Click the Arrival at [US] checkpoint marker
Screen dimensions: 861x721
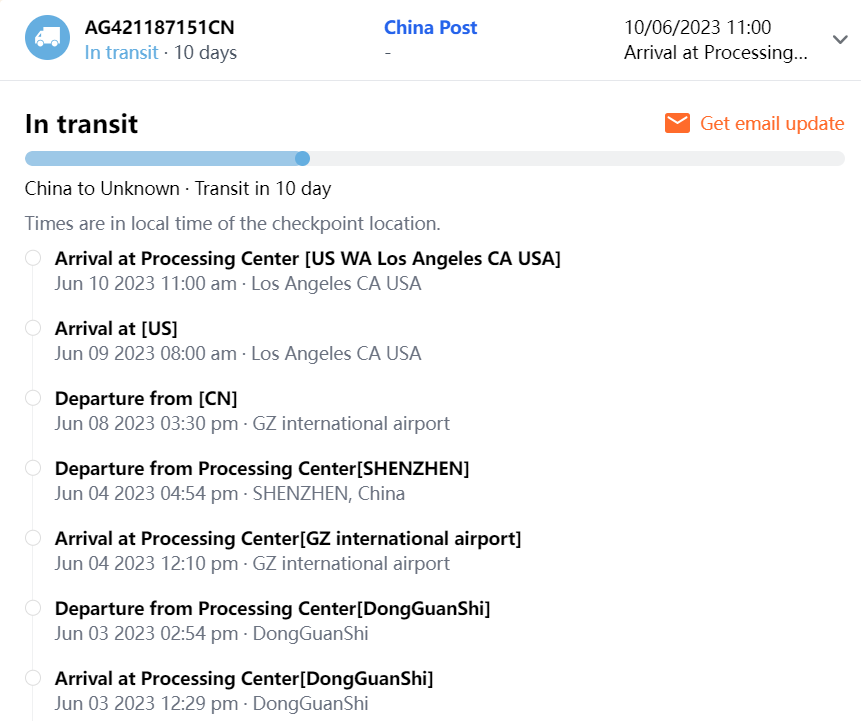coord(33,328)
